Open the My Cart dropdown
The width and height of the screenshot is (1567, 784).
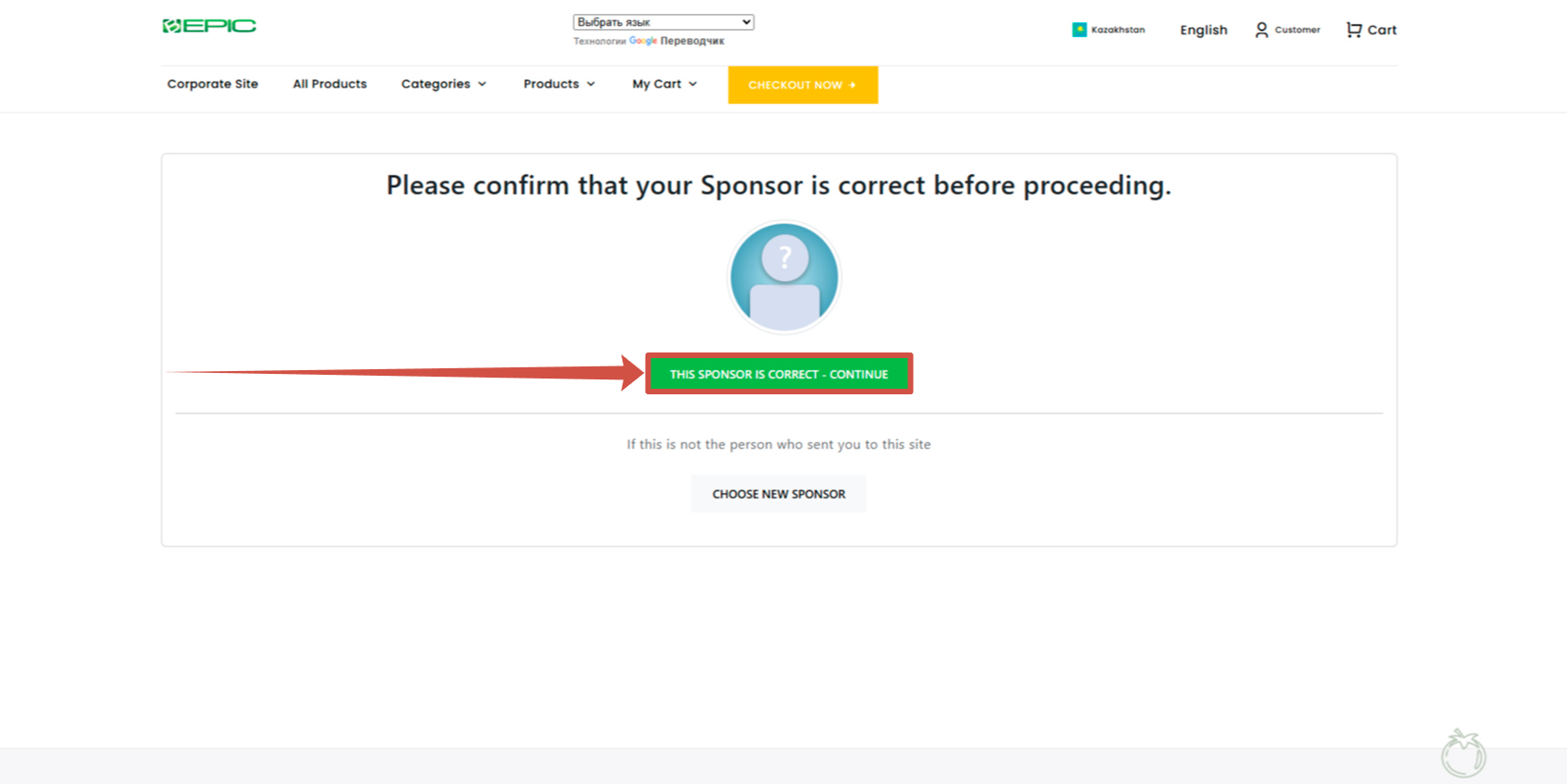664,84
